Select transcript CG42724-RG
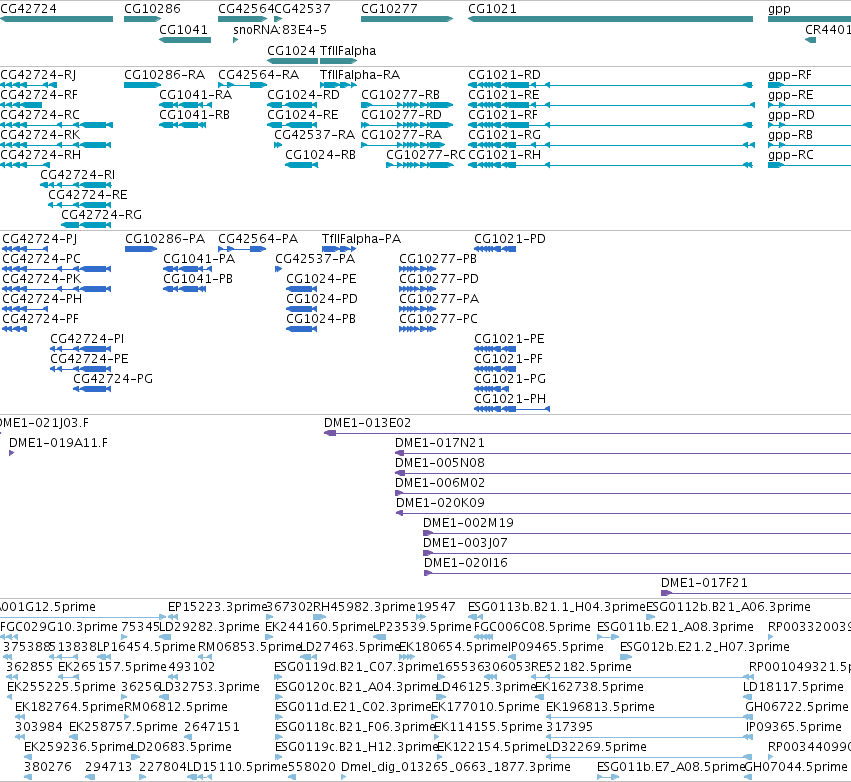 click(x=86, y=225)
